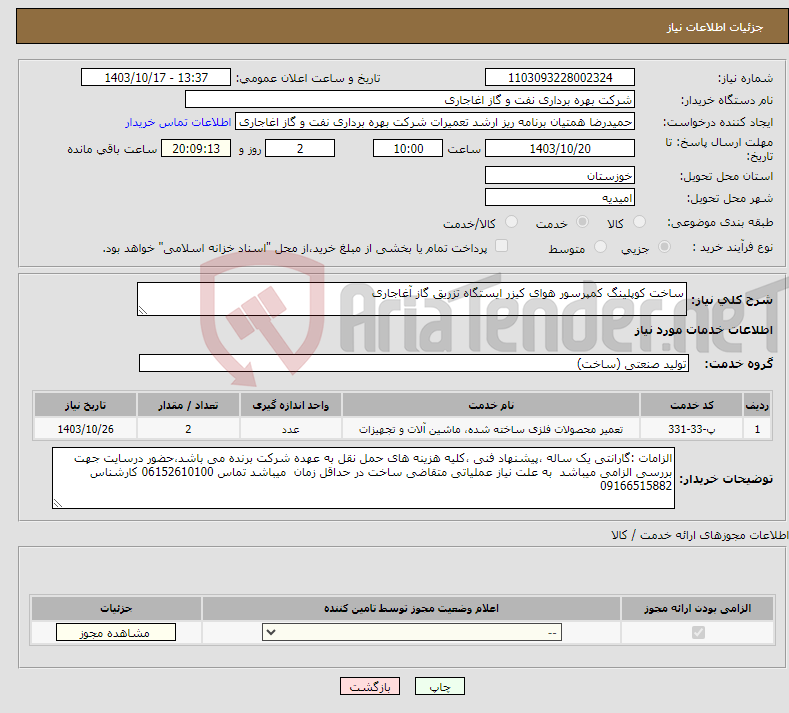Click the تاریخ نیاز column header
The image size is (789, 713).
tap(86, 405)
